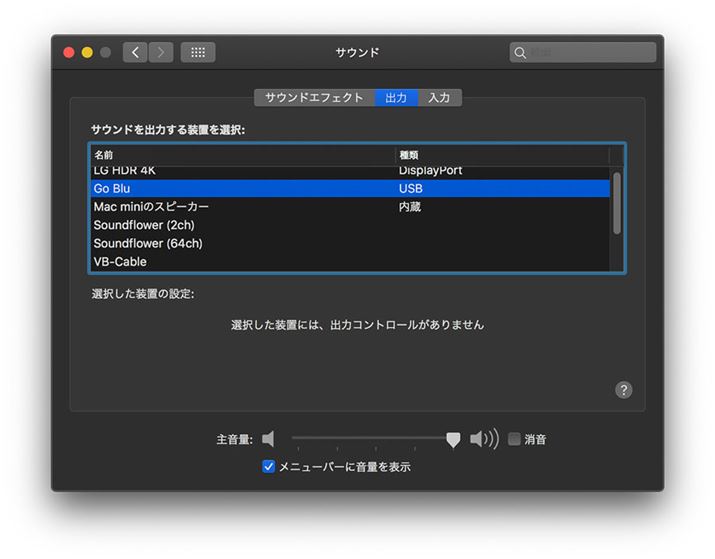Switch to the 入力 tab
The width and height of the screenshot is (715, 559).
[439, 98]
